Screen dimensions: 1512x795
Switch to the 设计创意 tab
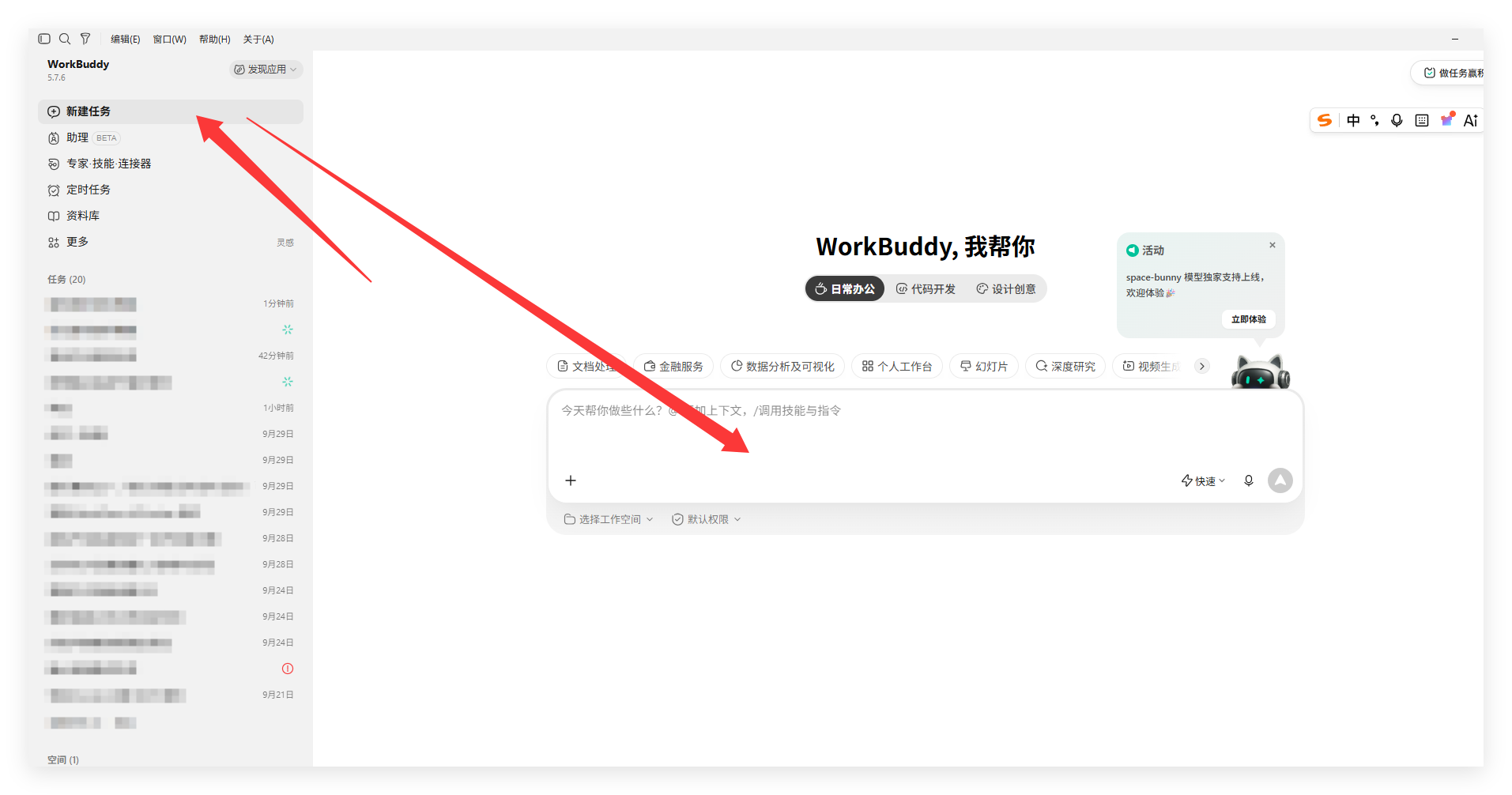pos(1006,289)
